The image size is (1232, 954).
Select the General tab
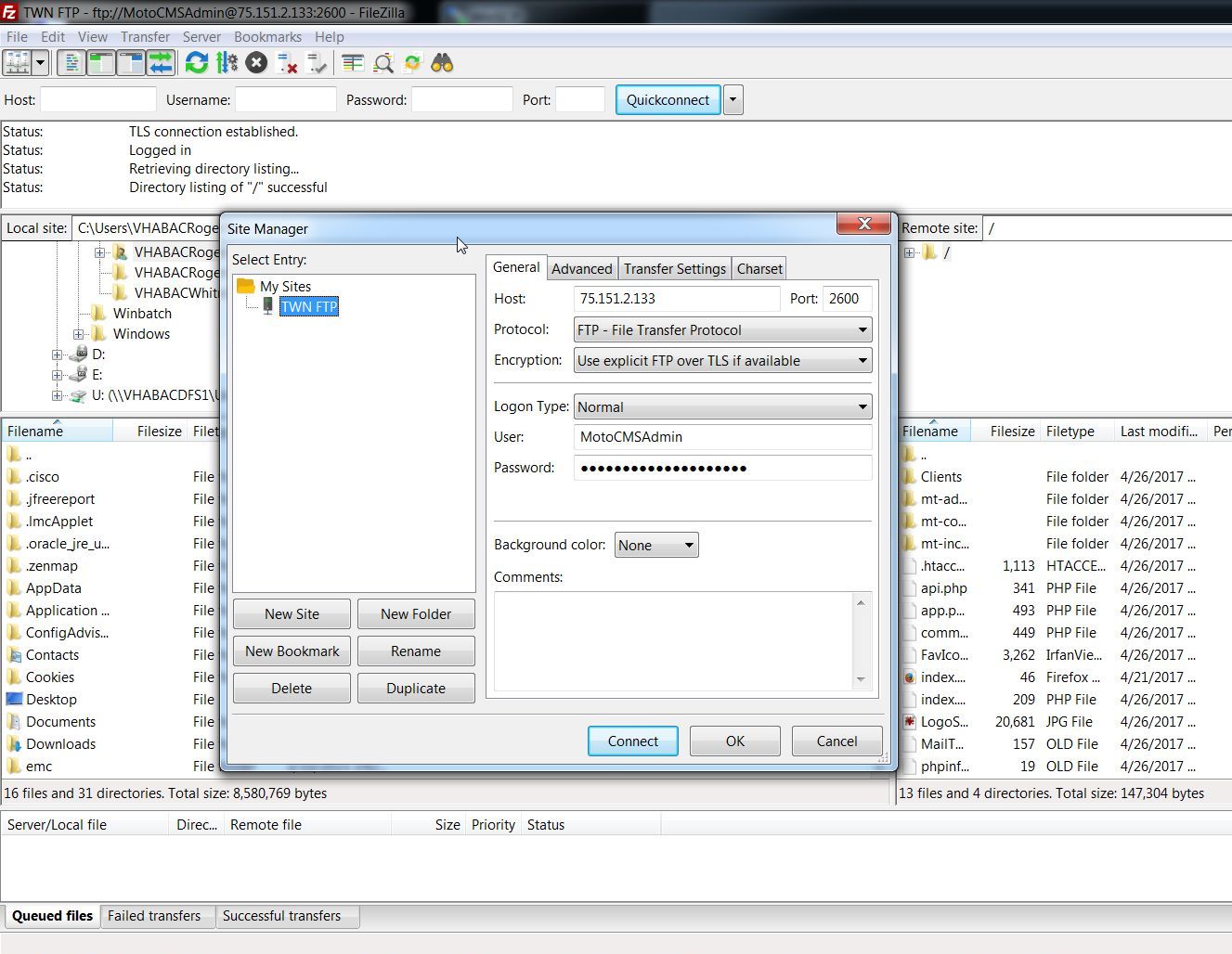point(516,266)
